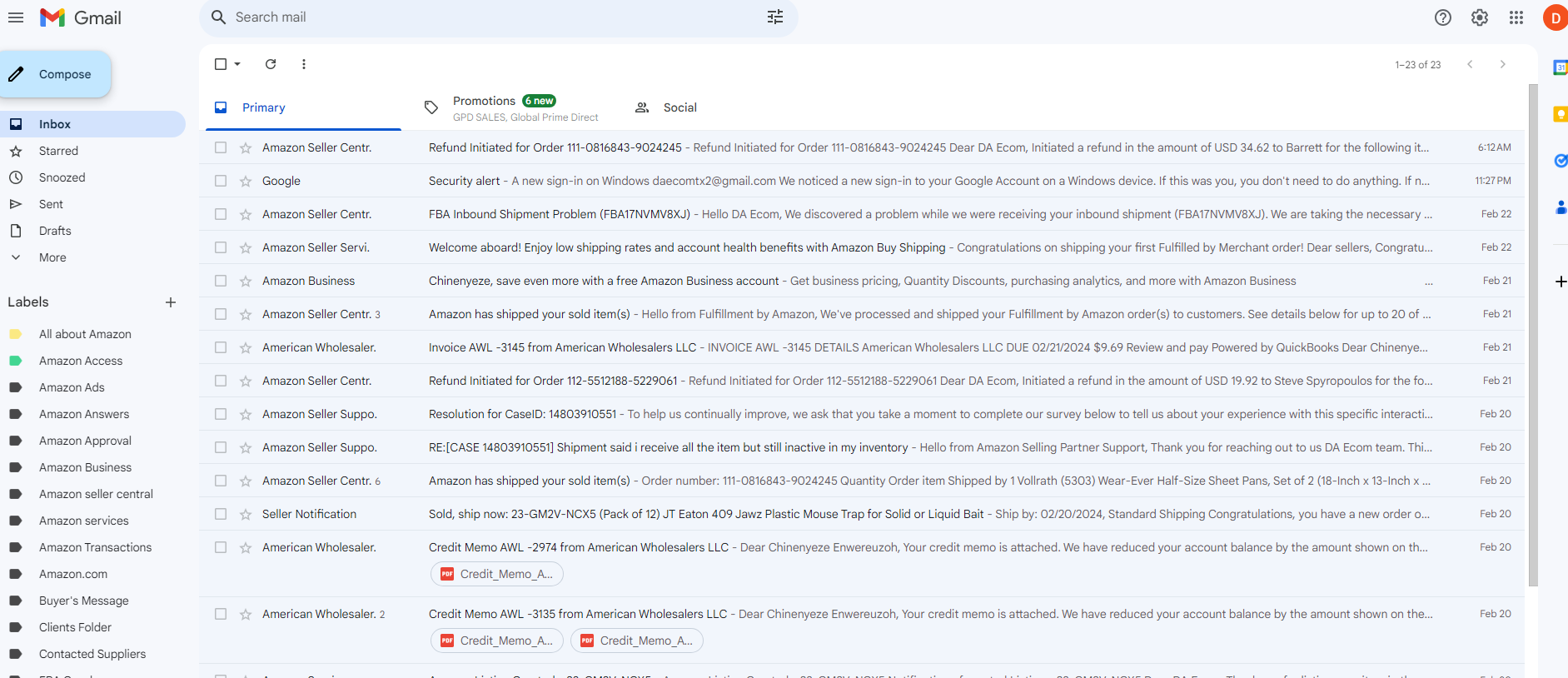Select the Google Security alert checkbox
Image resolution: width=1568 pixels, height=678 pixels.
(221, 181)
